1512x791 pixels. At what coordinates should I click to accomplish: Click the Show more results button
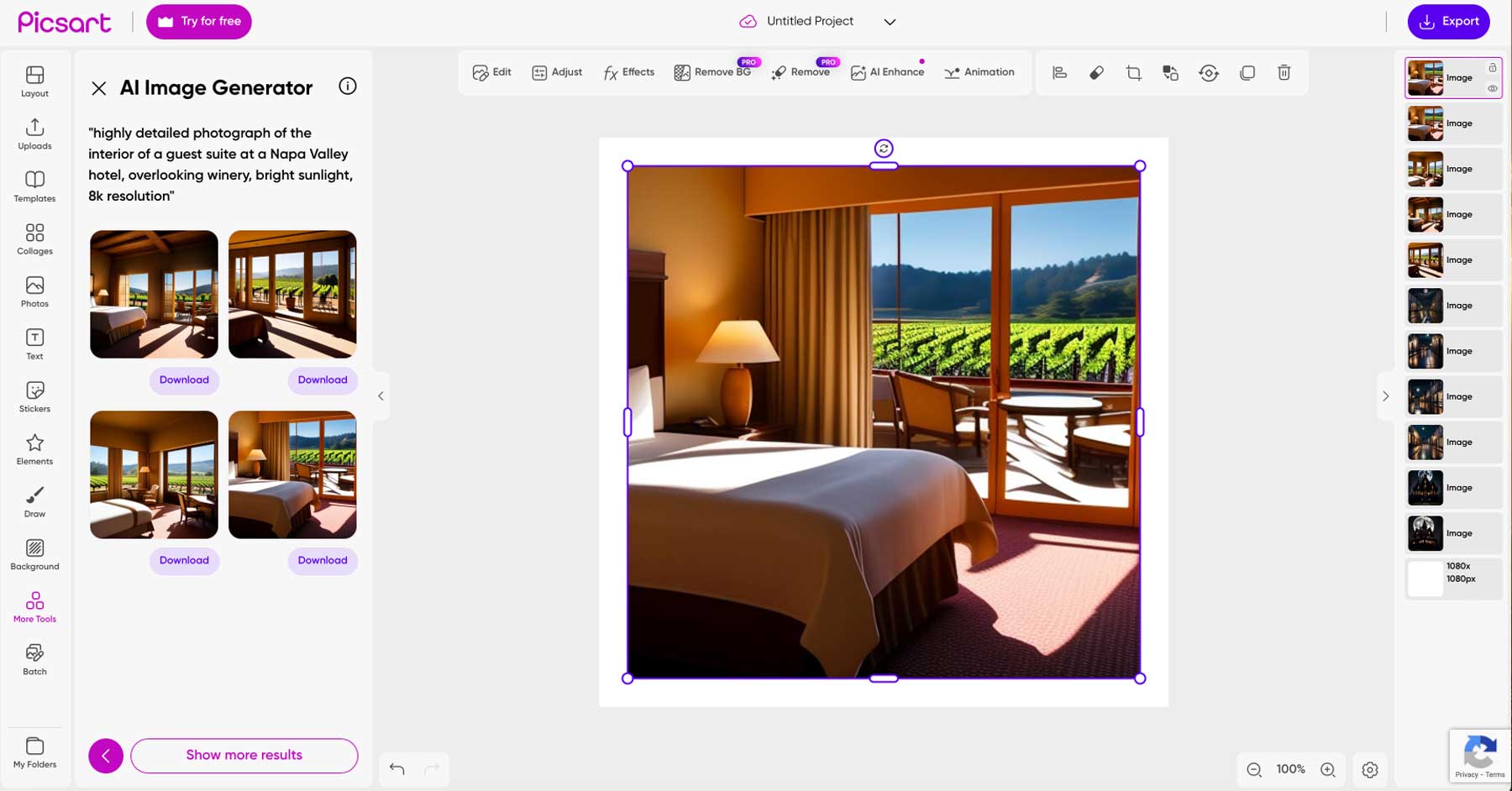coord(244,755)
